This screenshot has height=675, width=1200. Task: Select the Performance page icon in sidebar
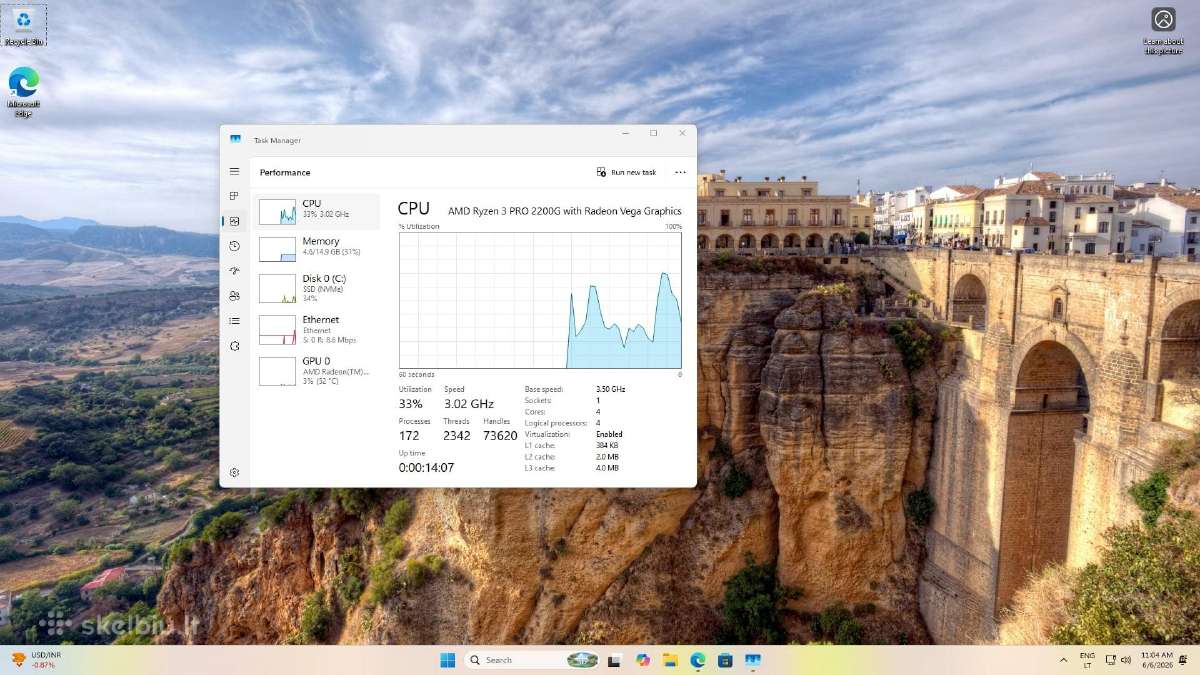tap(234, 221)
